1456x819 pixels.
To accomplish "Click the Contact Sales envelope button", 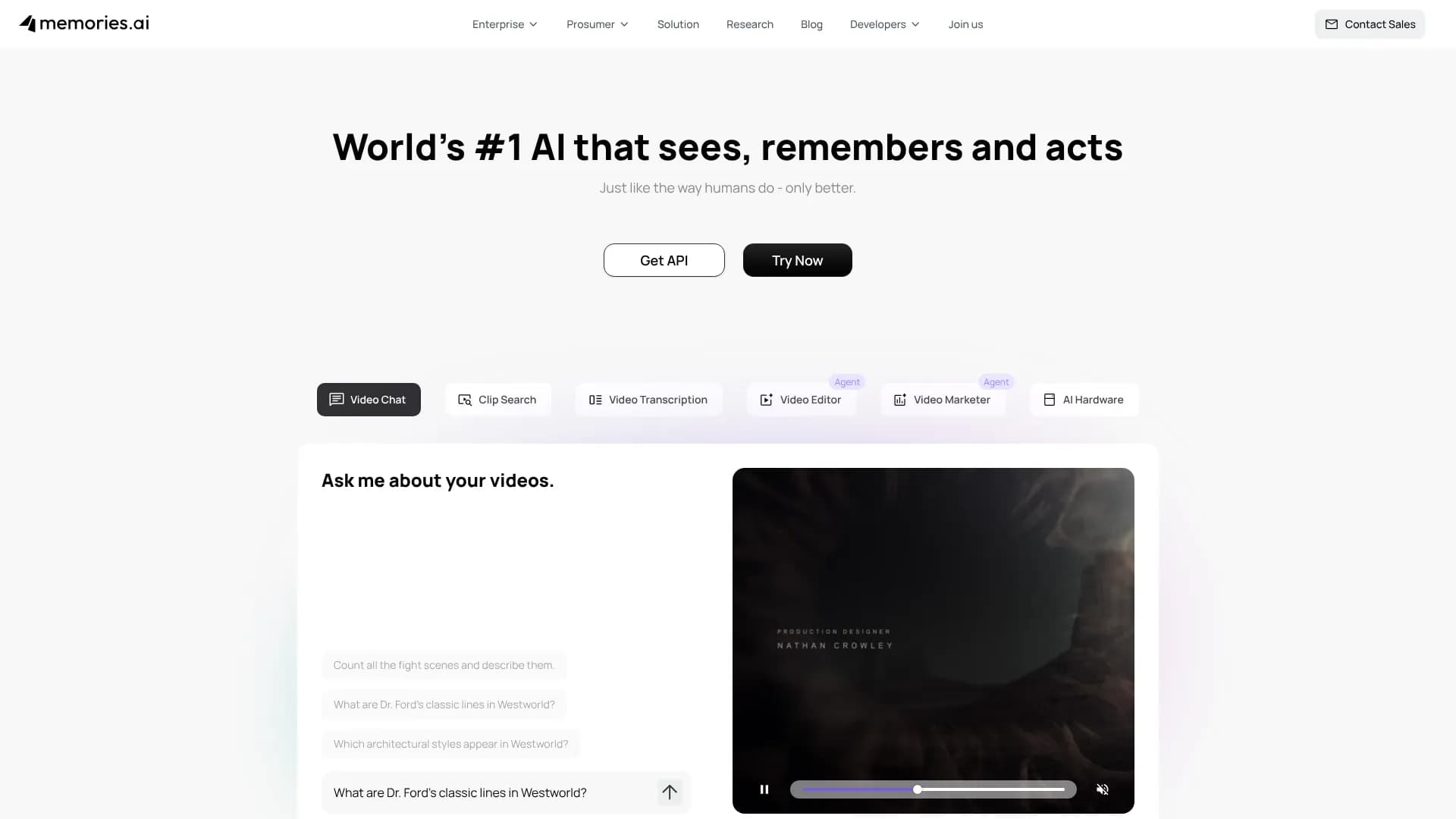I will (x=1370, y=24).
